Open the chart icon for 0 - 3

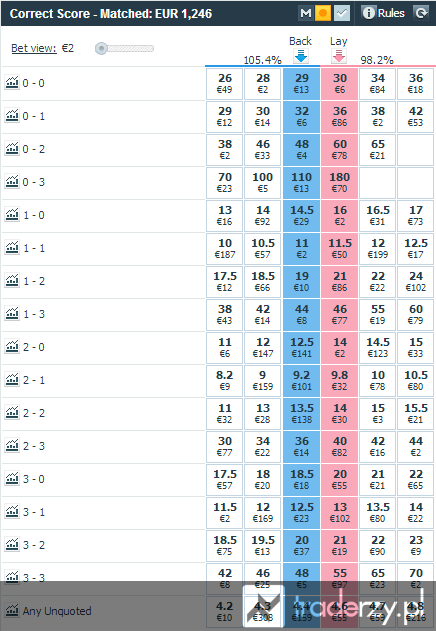12,181
